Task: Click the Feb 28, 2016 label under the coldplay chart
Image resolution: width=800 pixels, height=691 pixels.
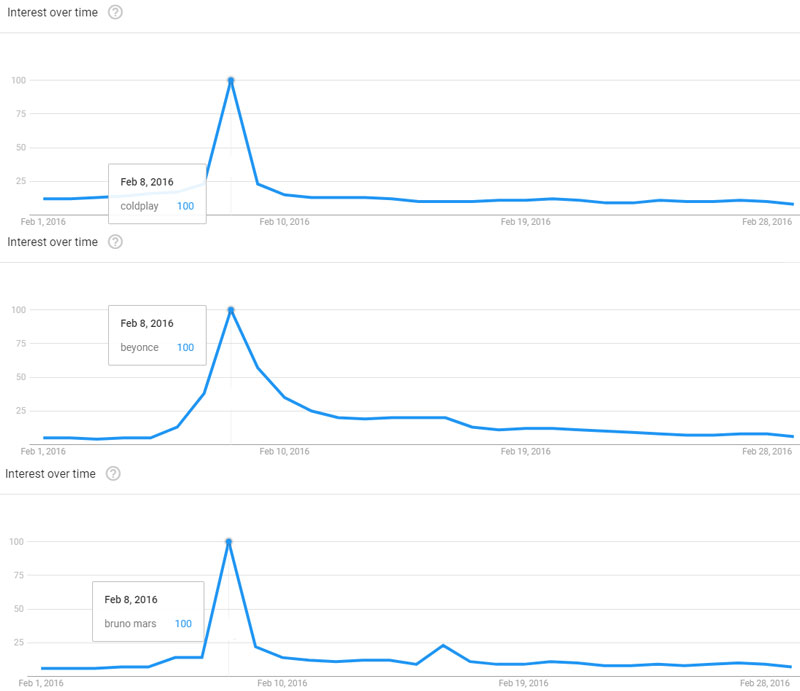Action: coord(767,221)
